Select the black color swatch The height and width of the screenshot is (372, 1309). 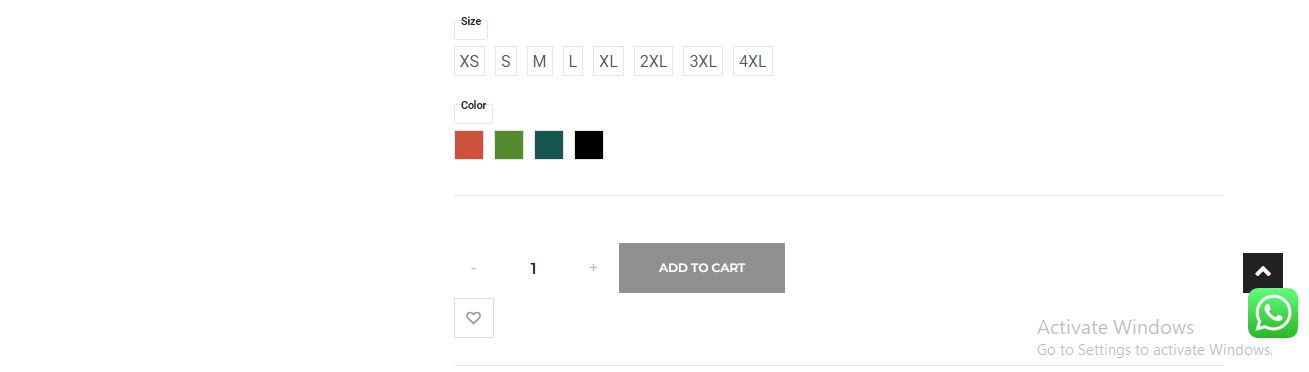click(x=589, y=145)
